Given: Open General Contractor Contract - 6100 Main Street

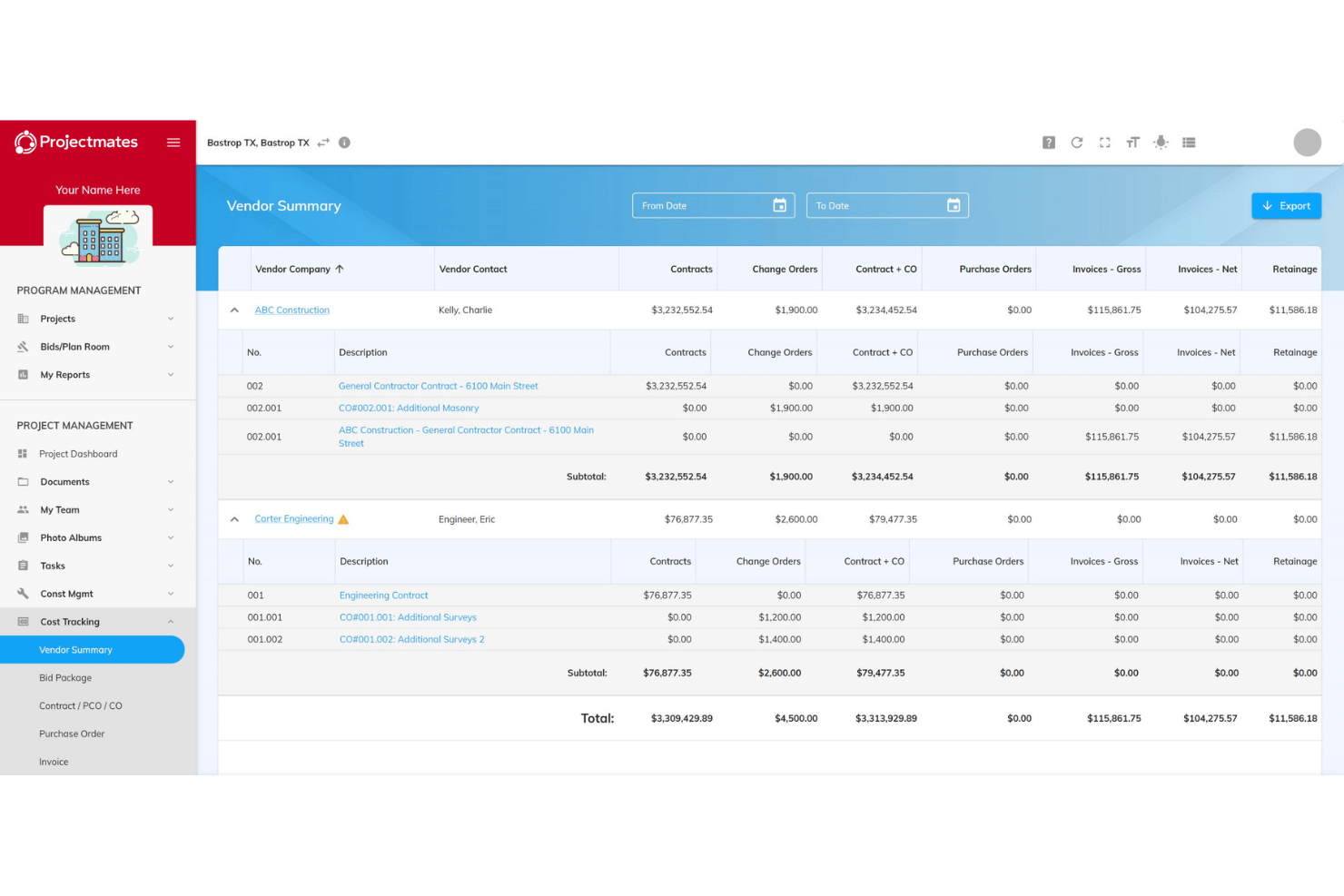Looking at the screenshot, I should pos(439,386).
